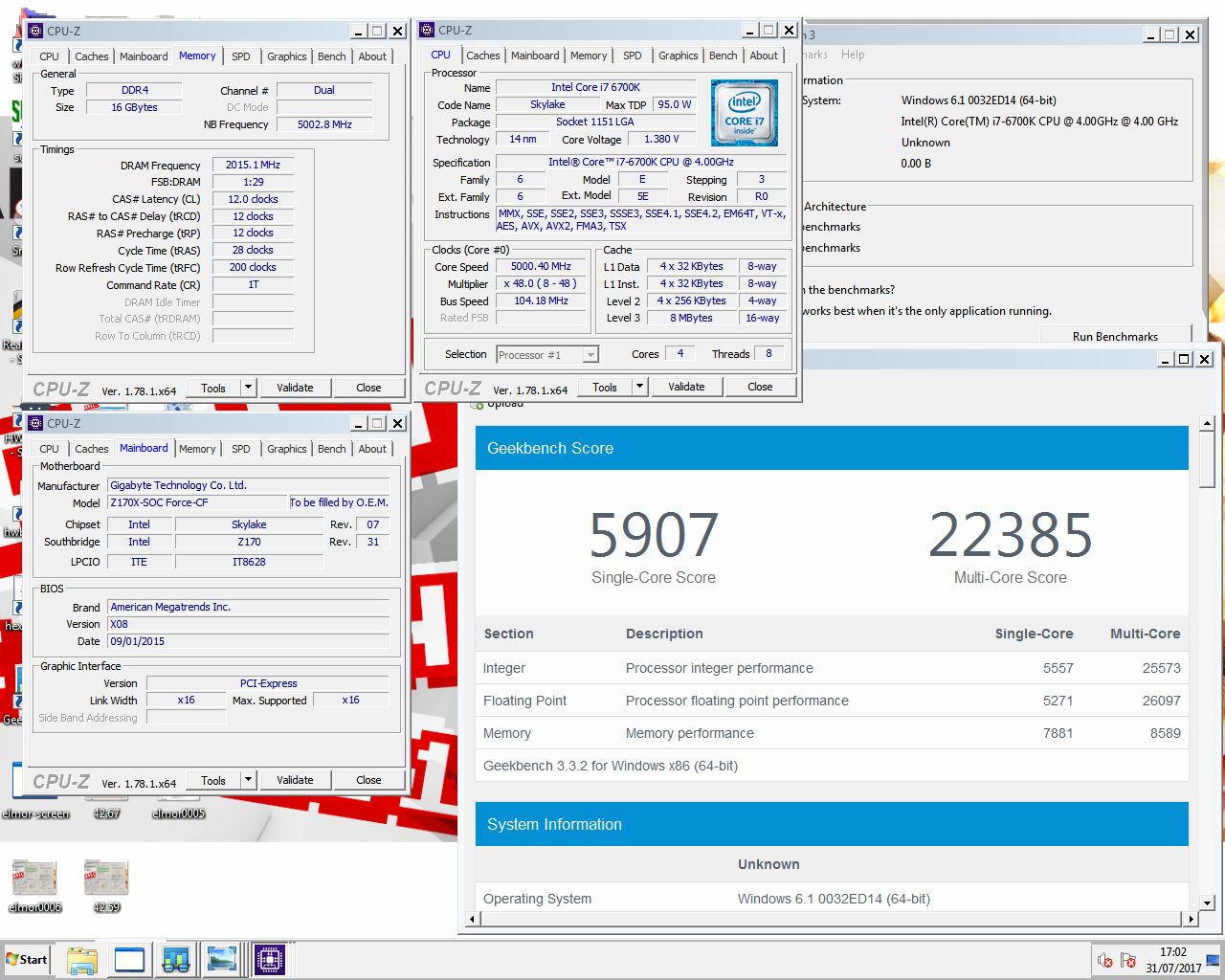
Task: Open Graphics tab in Memory CPU-Z window
Action: (x=287, y=56)
